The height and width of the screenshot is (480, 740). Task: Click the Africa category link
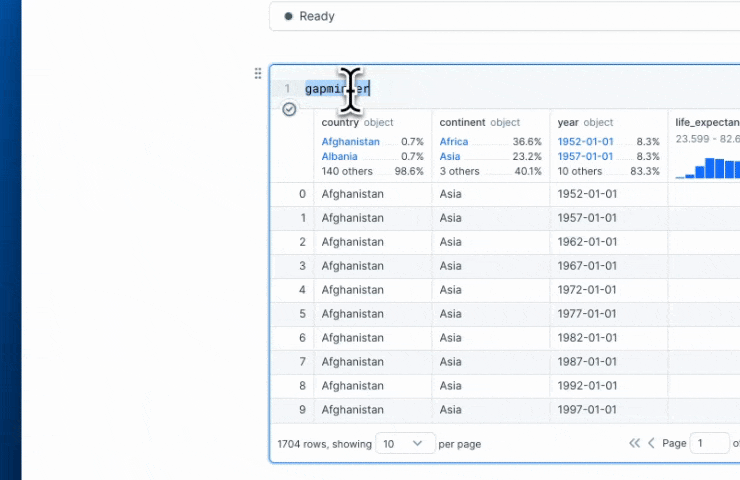click(x=454, y=142)
